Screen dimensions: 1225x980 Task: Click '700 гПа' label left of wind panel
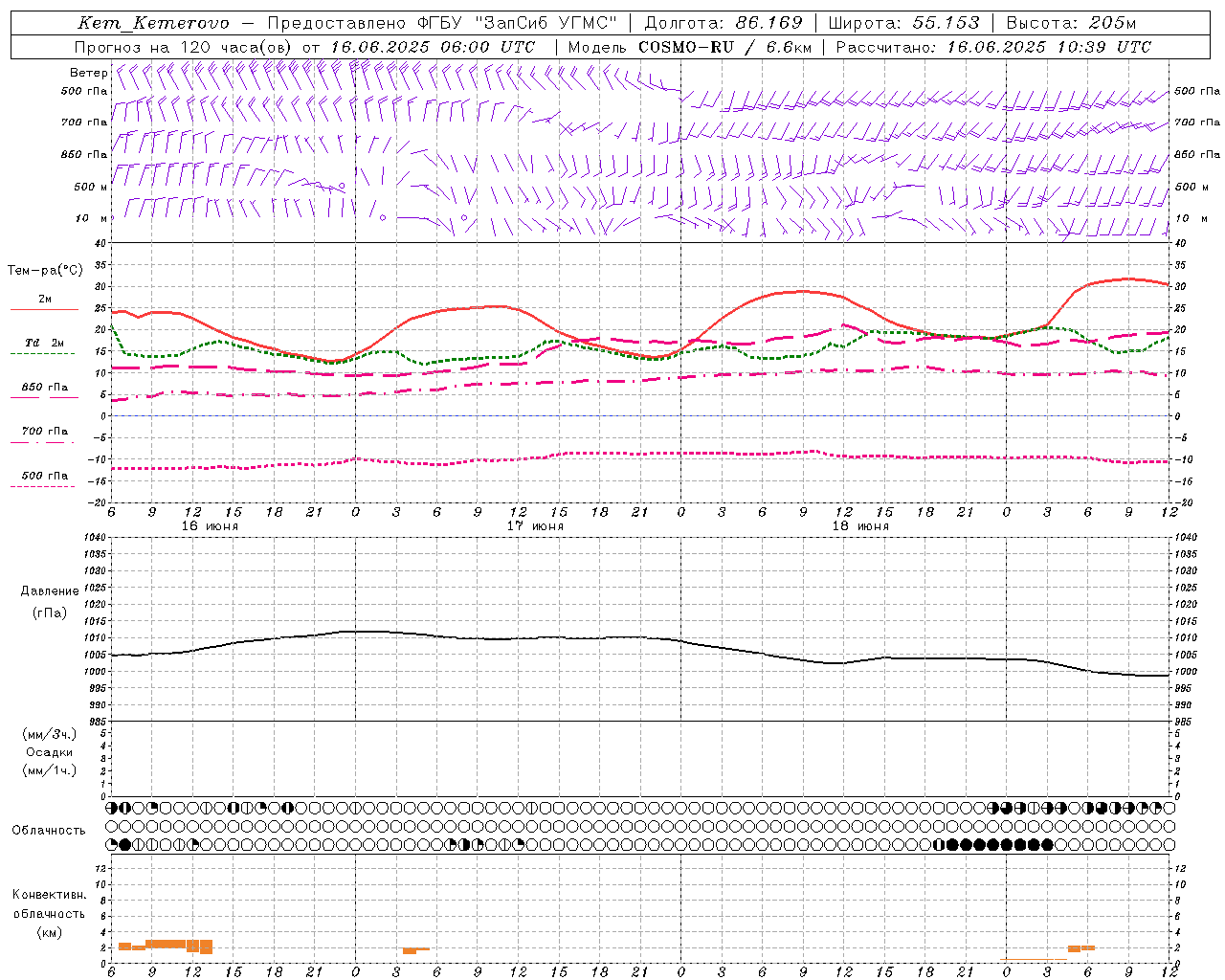84,122
